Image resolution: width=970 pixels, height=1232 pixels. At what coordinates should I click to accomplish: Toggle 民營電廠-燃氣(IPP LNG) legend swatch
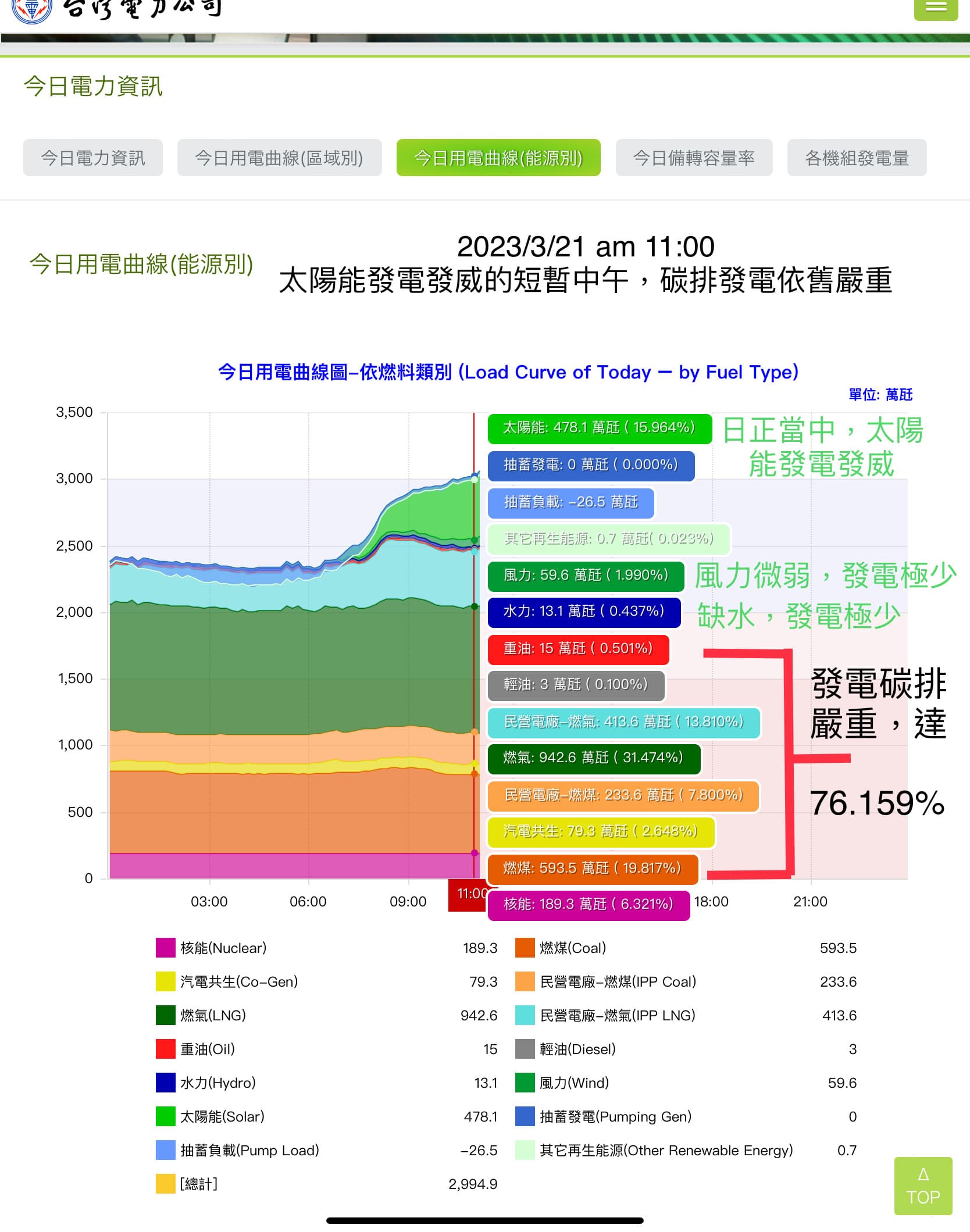525,1015
